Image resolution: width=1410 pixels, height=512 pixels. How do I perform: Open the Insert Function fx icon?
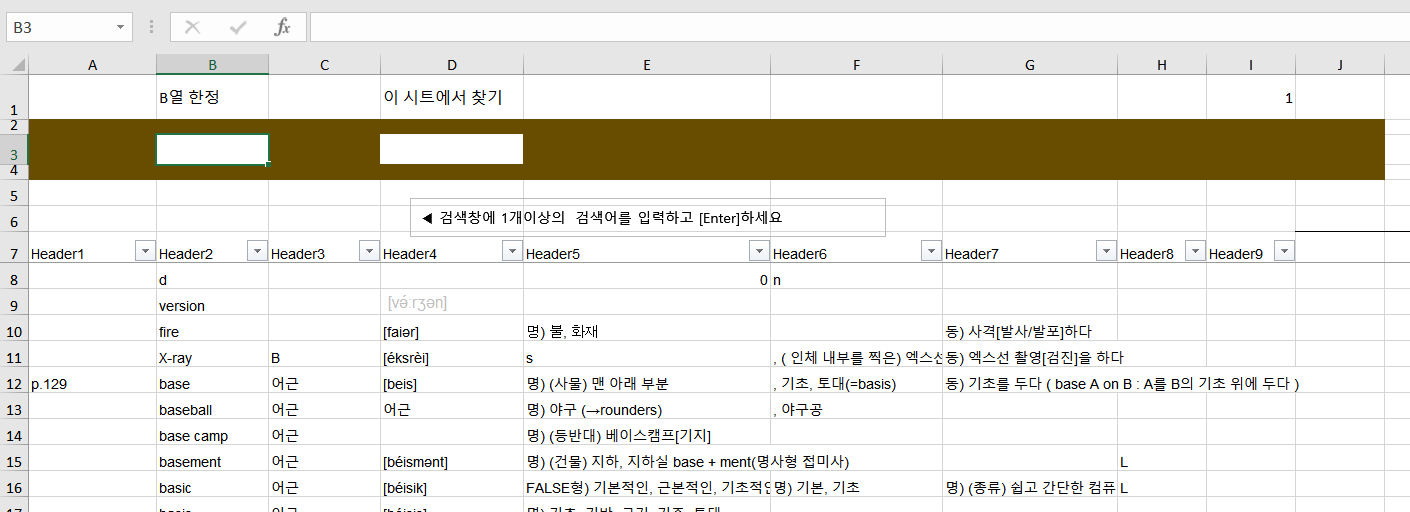[283, 27]
